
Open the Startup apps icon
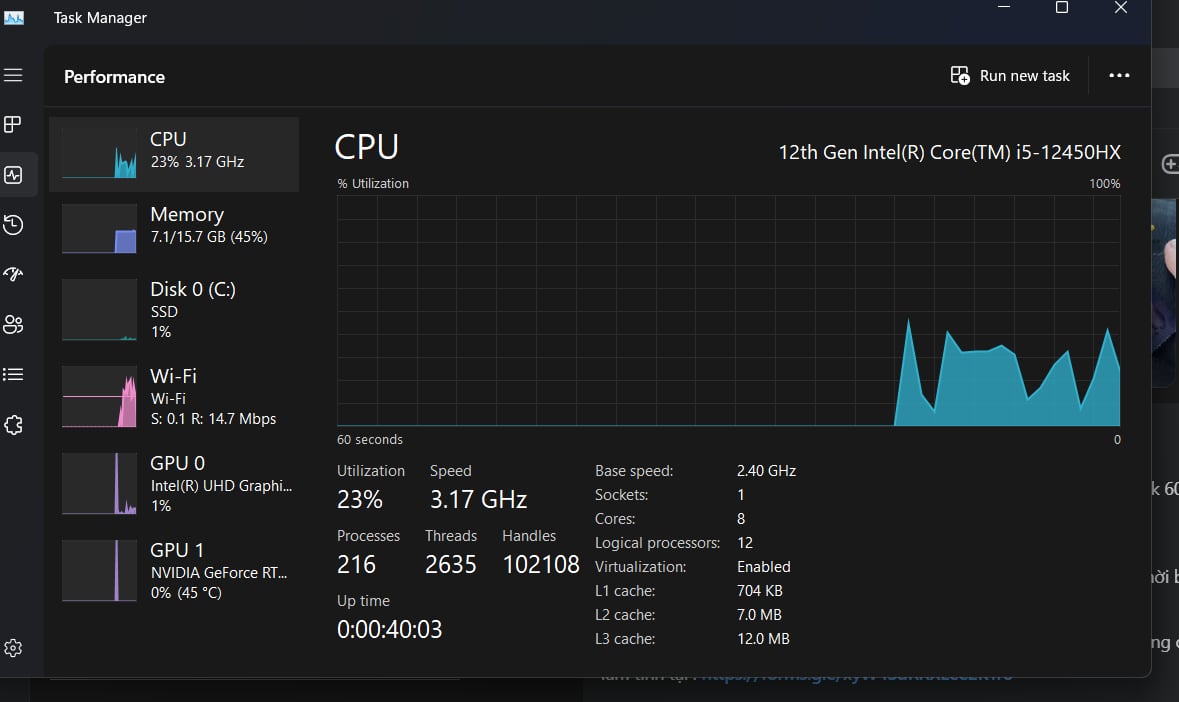(13, 274)
